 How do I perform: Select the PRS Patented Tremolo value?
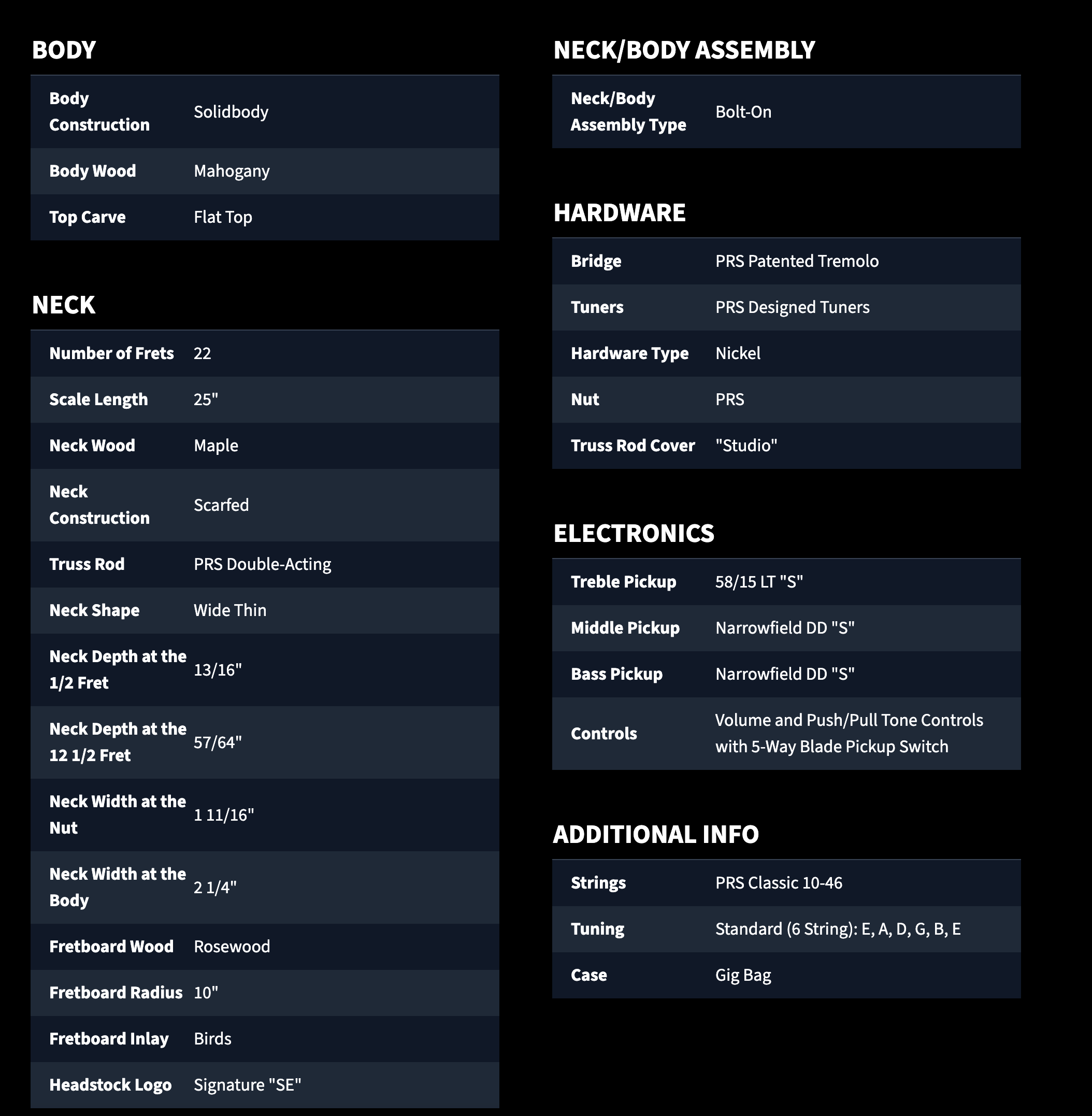[x=797, y=261]
